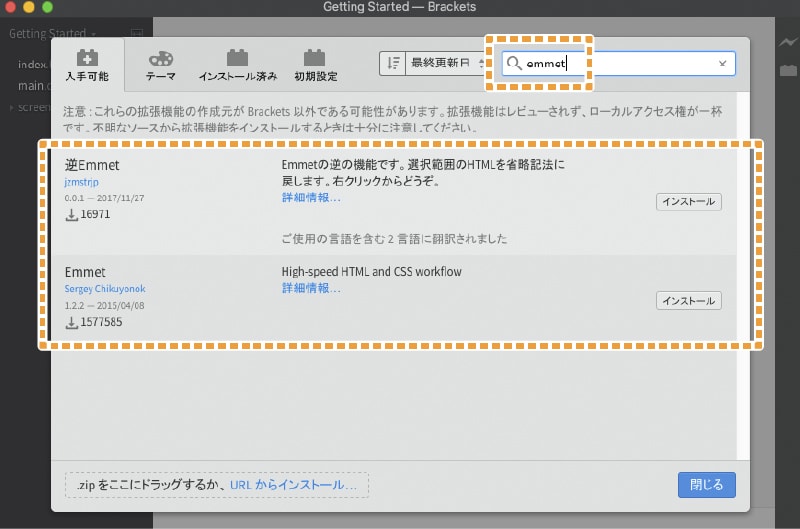Click the download icon next to 1577585

pyautogui.click(x=71, y=322)
